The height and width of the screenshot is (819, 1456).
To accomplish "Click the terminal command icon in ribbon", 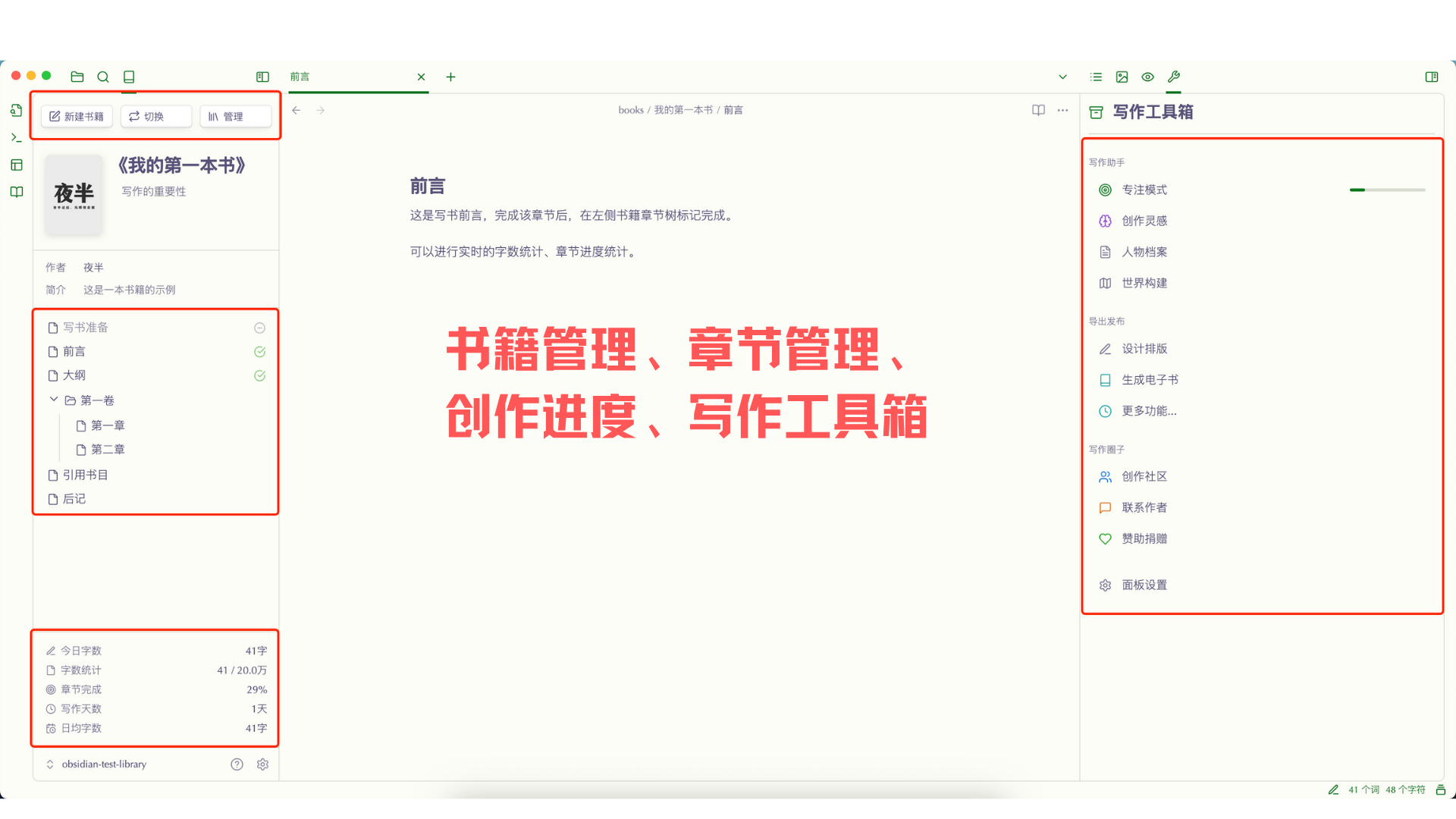I will (x=16, y=137).
